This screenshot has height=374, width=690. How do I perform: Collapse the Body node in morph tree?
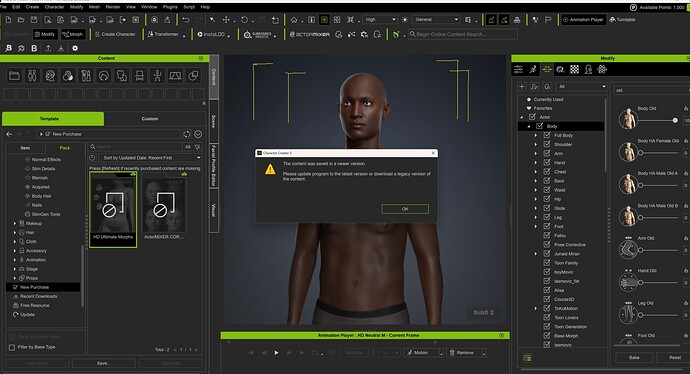coord(529,126)
